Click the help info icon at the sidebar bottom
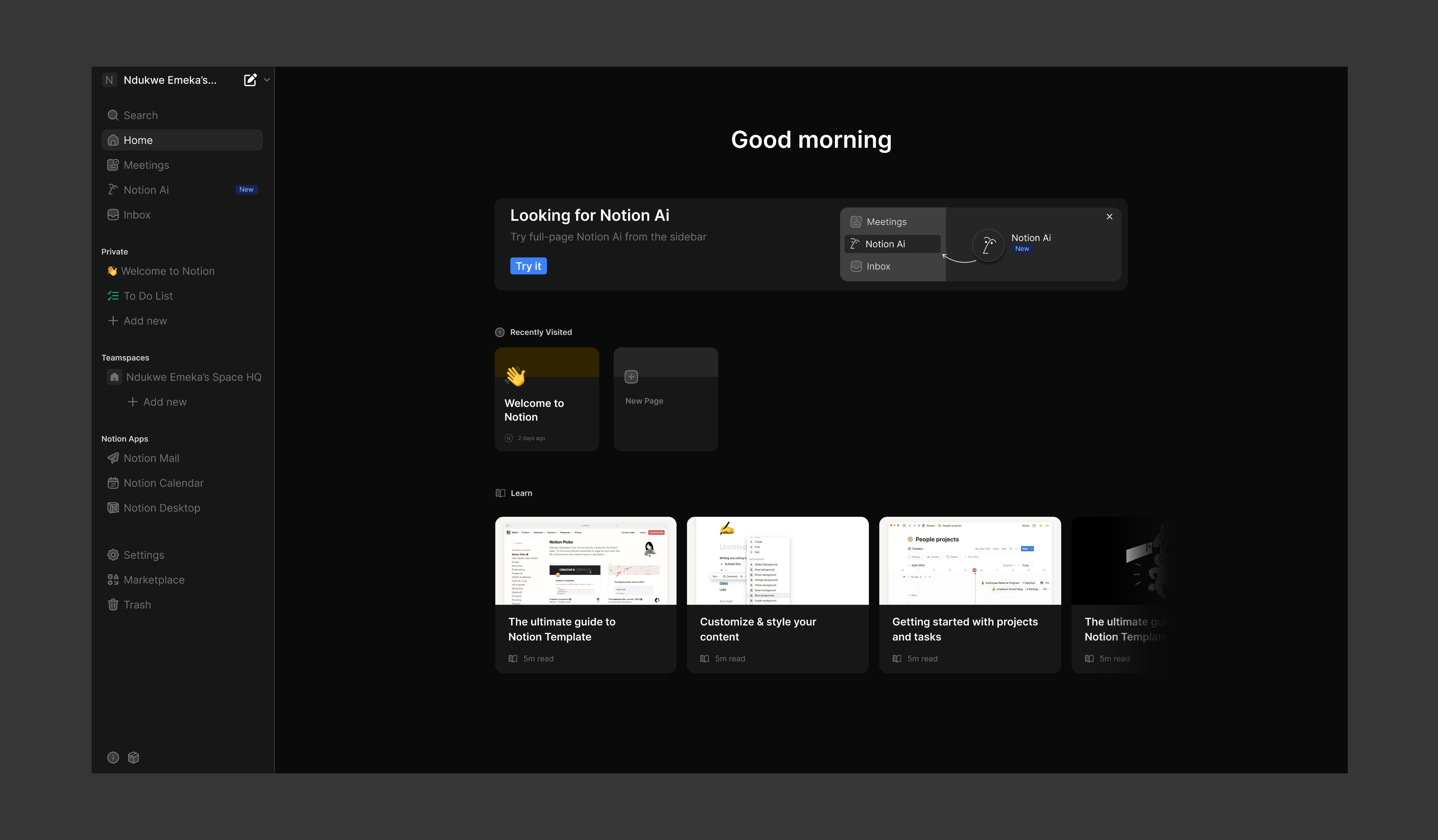This screenshot has width=1438, height=840. coord(113,757)
